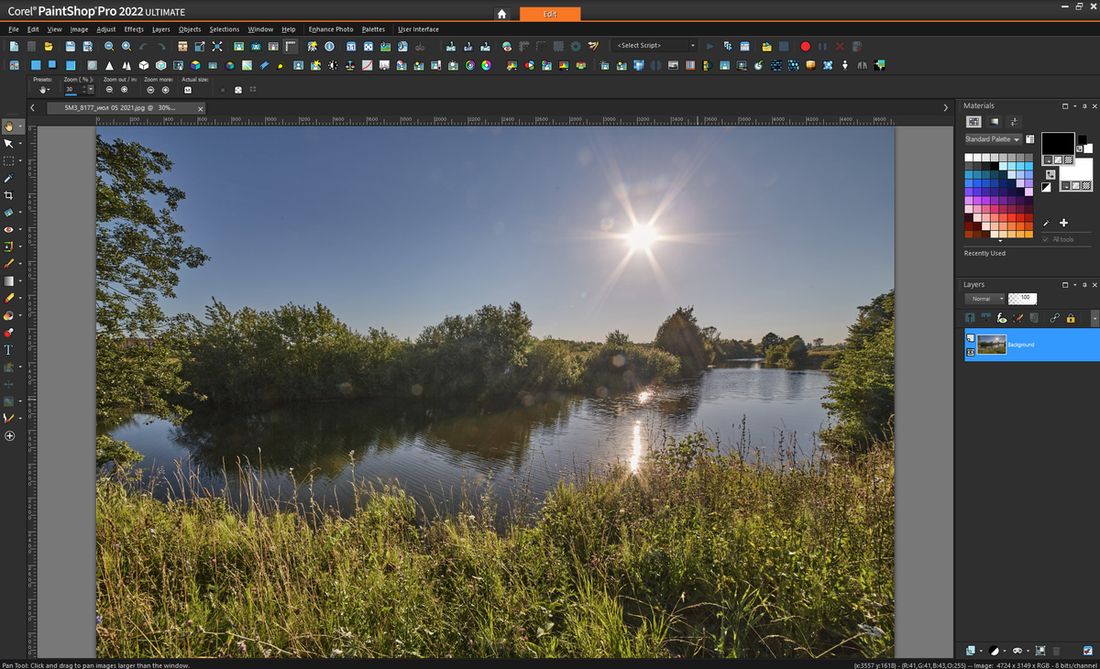Toggle the All tools checkbox
Screen dimensions: 1100x669
[1045, 239]
